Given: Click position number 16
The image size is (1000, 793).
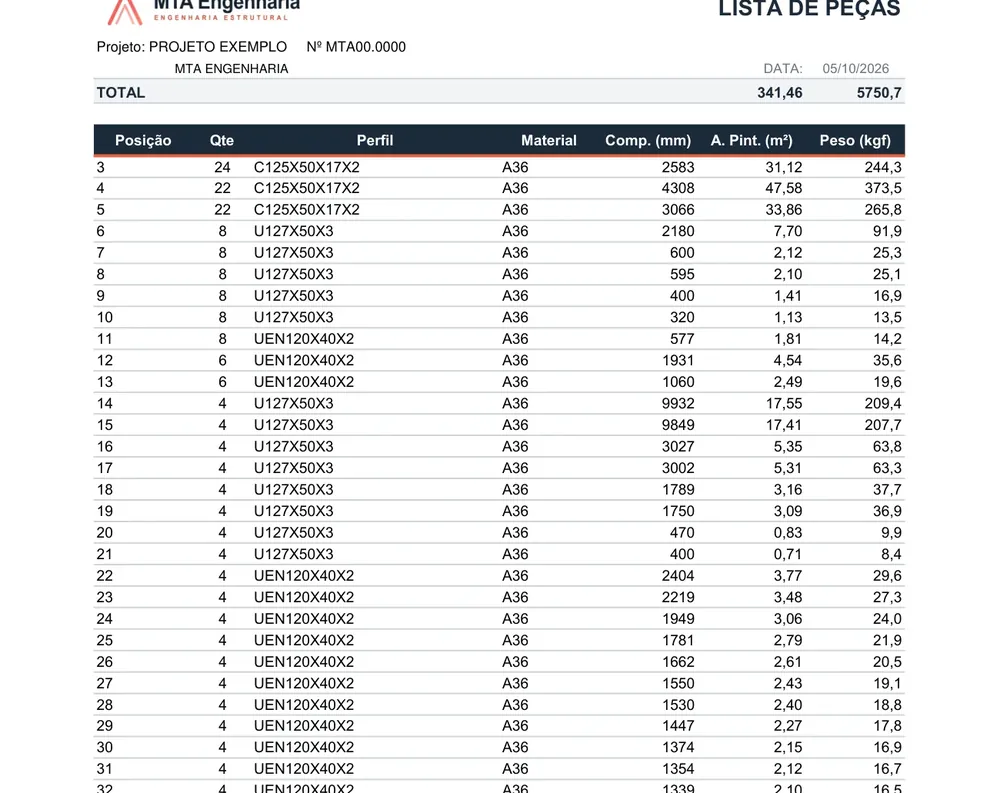Looking at the screenshot, I should (105, 447).
